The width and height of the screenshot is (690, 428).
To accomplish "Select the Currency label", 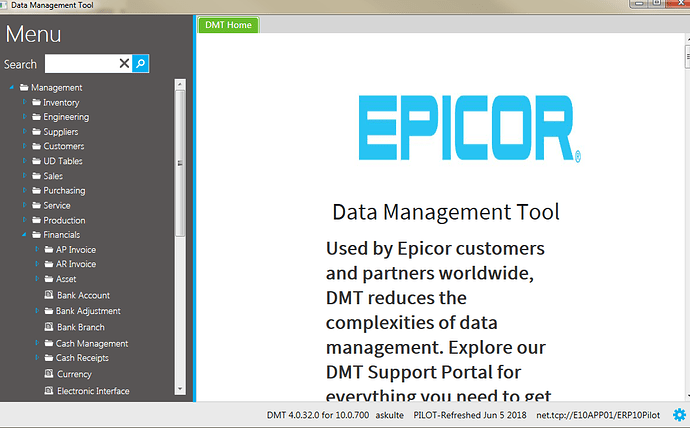I will coord(74,374).
